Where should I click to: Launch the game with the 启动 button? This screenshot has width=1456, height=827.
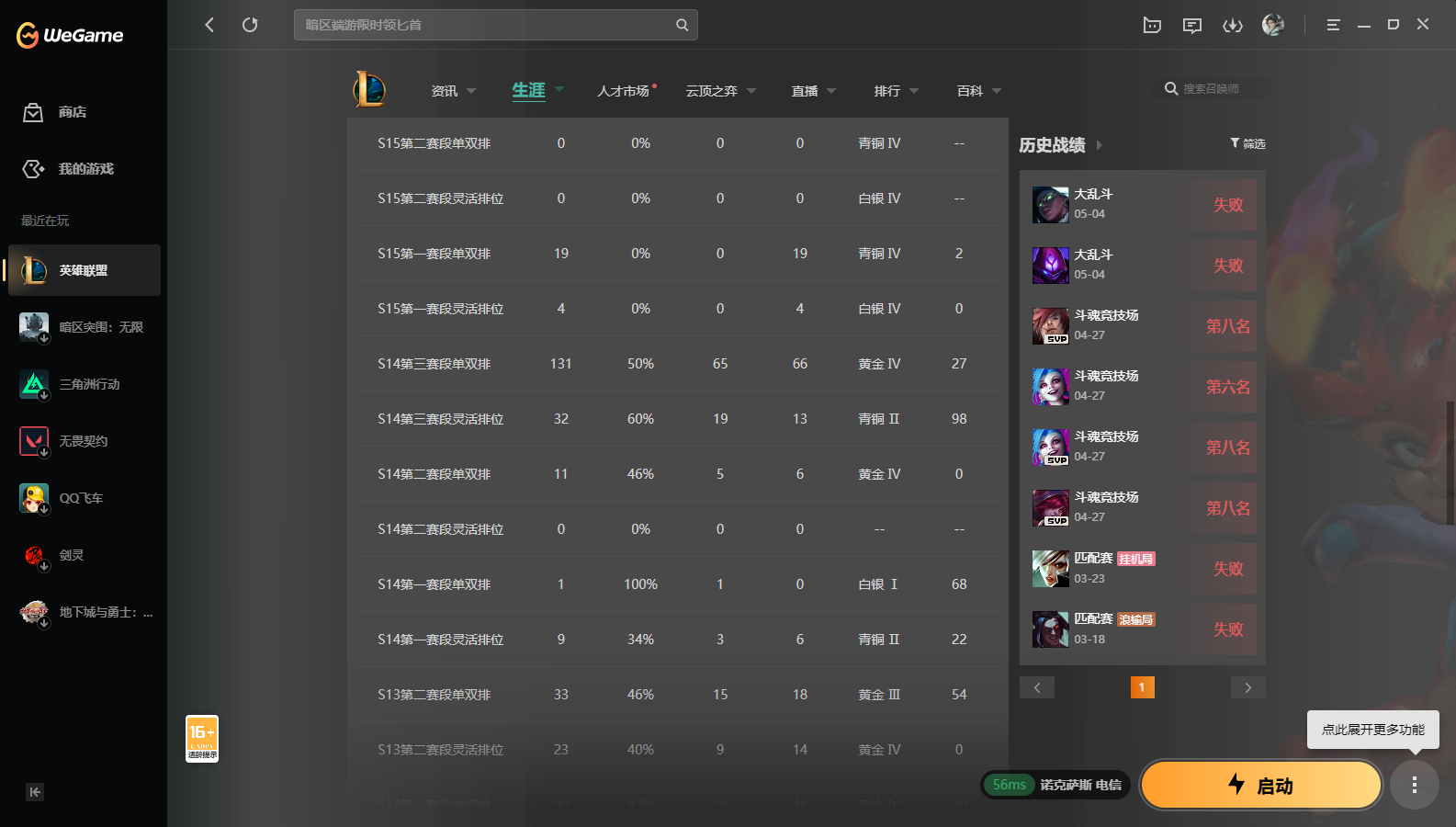coord(1261,785)
